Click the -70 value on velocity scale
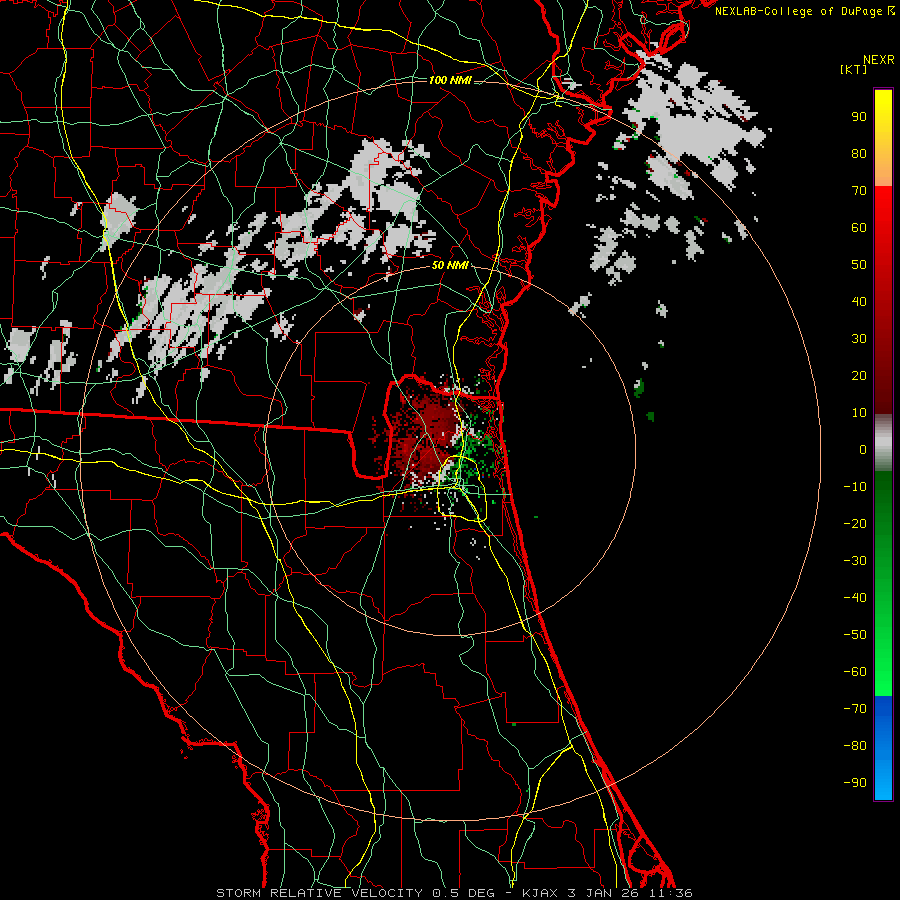Image resolution: width=900 pixels, height=900 pixels. point(855,708)
